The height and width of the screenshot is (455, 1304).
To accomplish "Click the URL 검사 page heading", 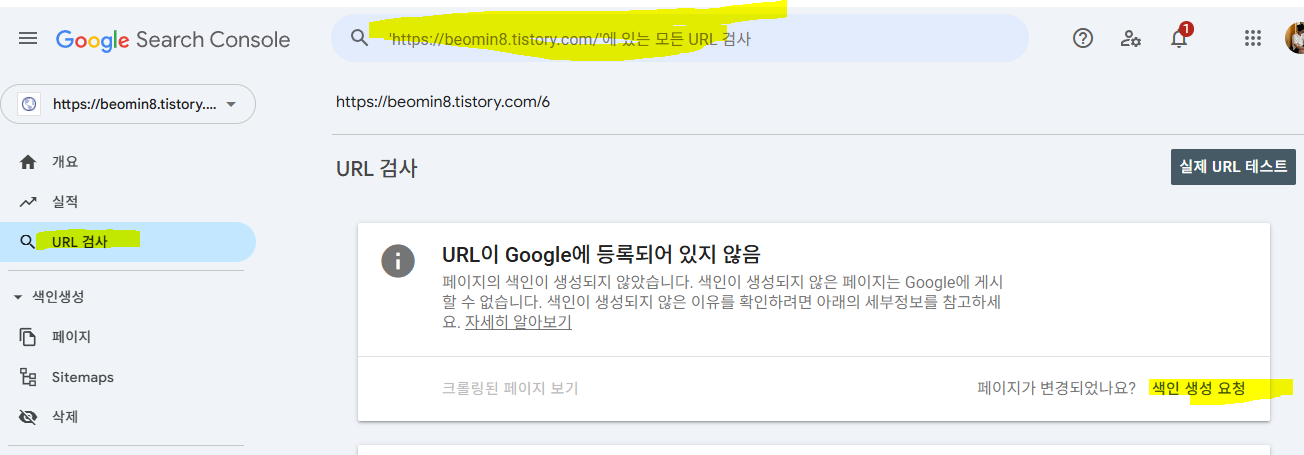I will 376,168.
